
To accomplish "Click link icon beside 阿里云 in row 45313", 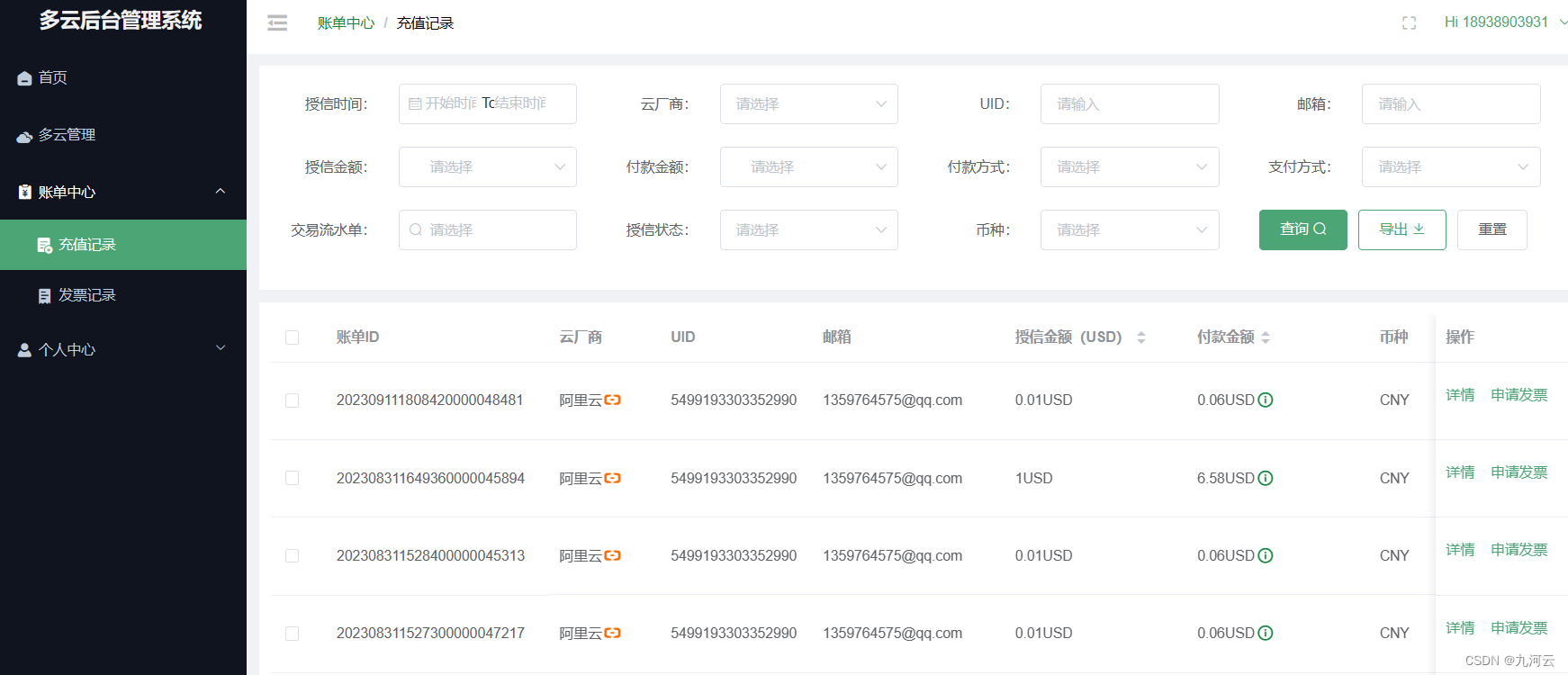I will coord(613,555).
